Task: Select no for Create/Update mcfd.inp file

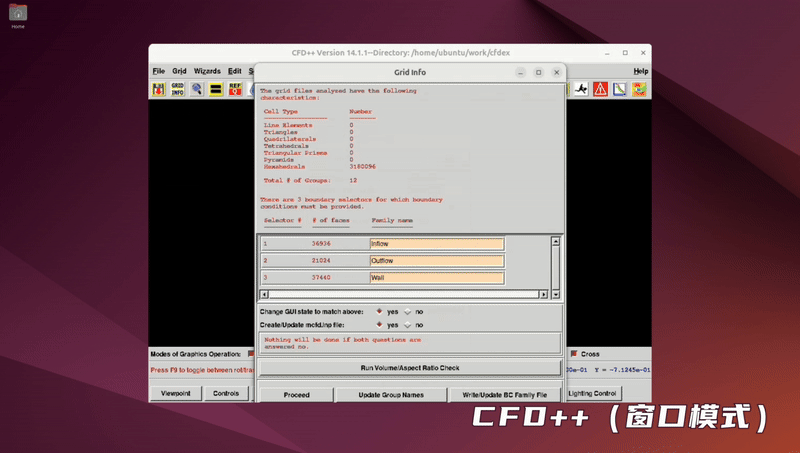Action: (x=408, y=324)
